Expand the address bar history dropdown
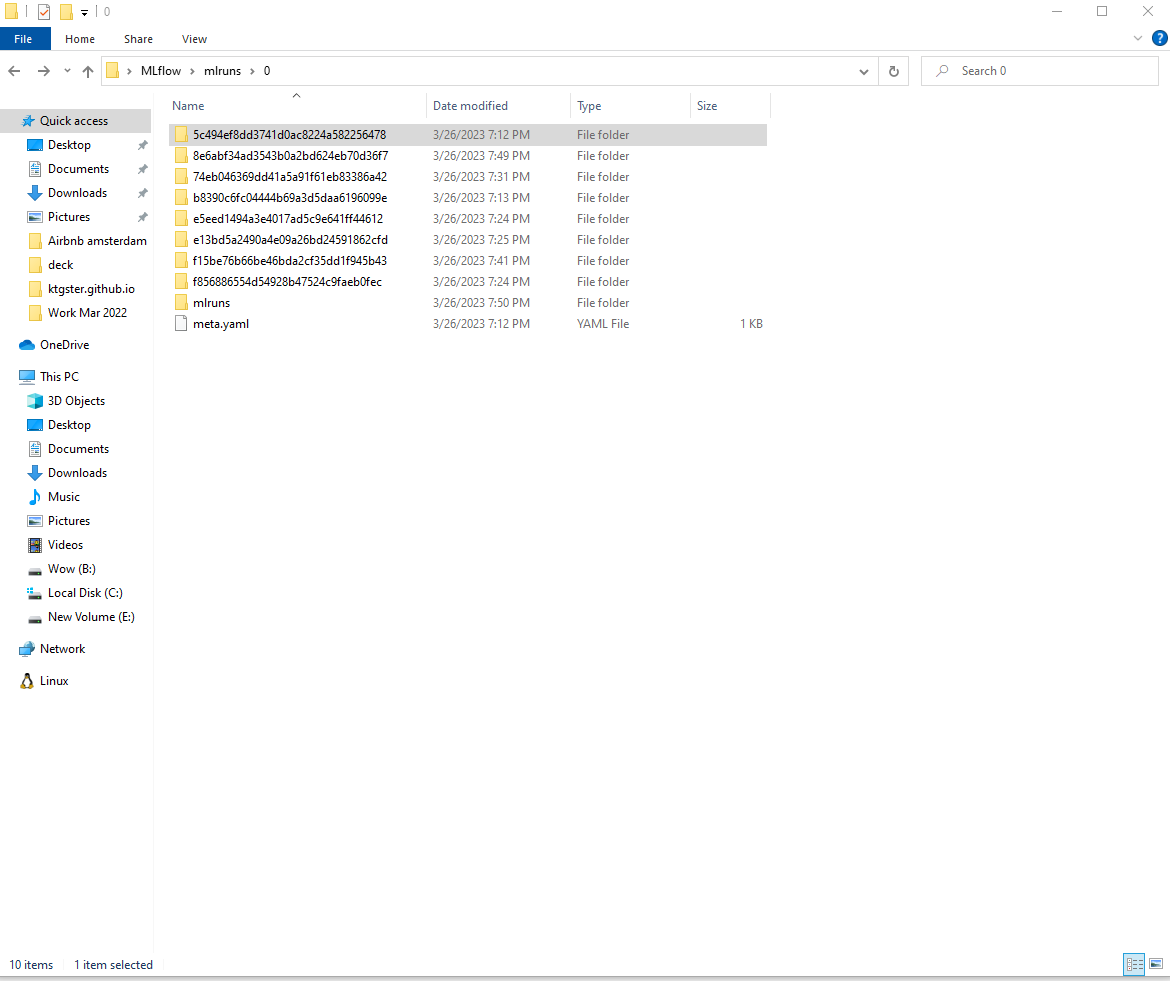Image resolution: width=1170 pixels, height=981 pixels. tap(863, 72)
